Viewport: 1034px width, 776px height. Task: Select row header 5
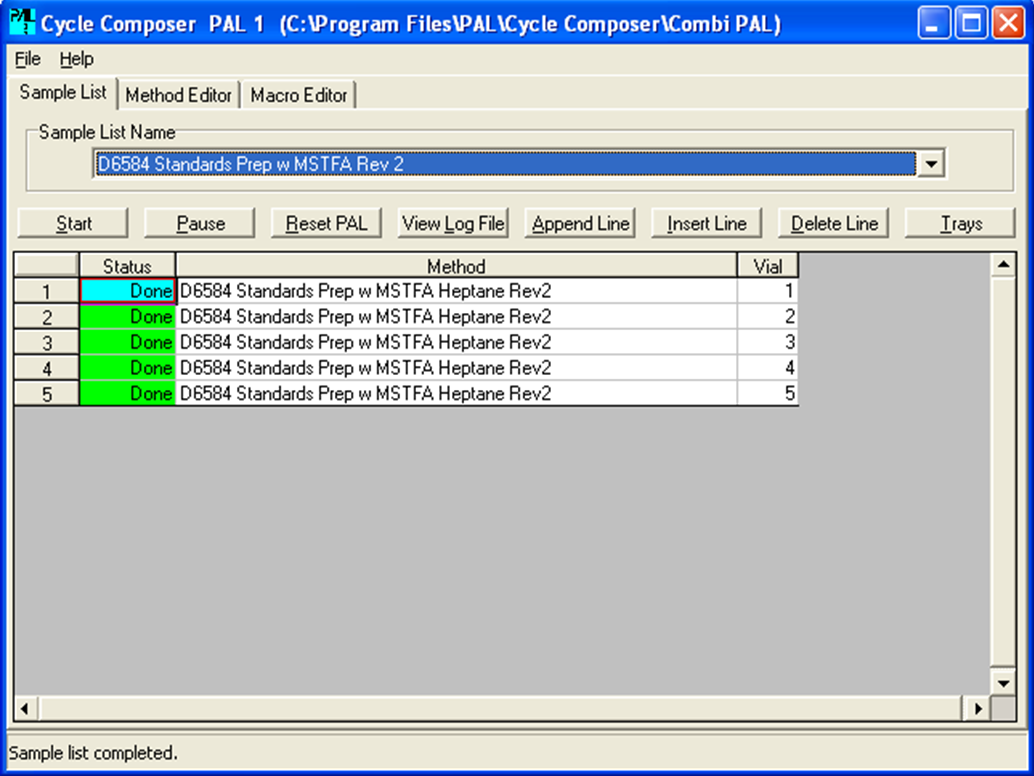tap(46, 394)
